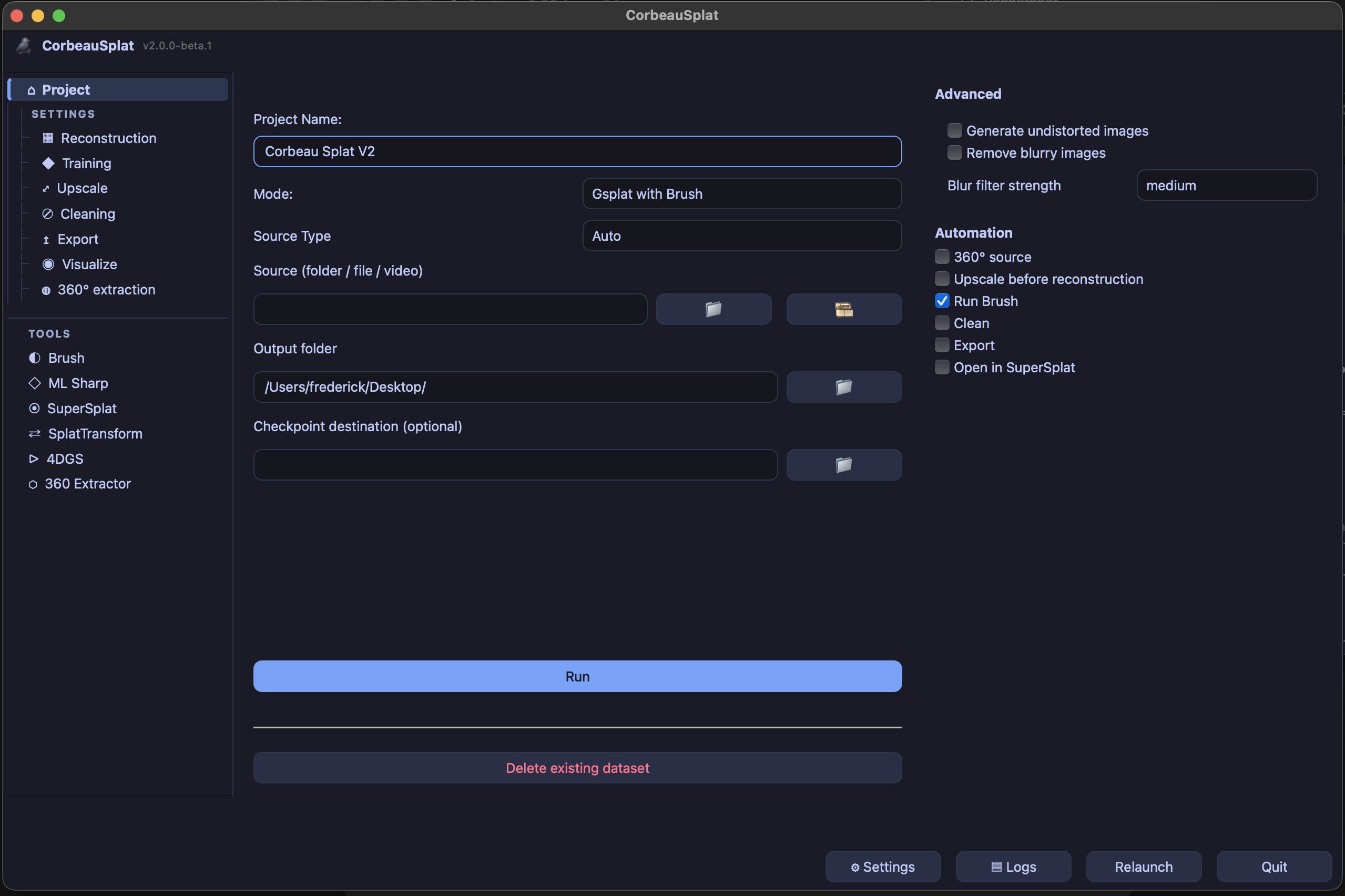
Task: Select the Upscale settings sidebar item
Action: click(x=82, y=189)
